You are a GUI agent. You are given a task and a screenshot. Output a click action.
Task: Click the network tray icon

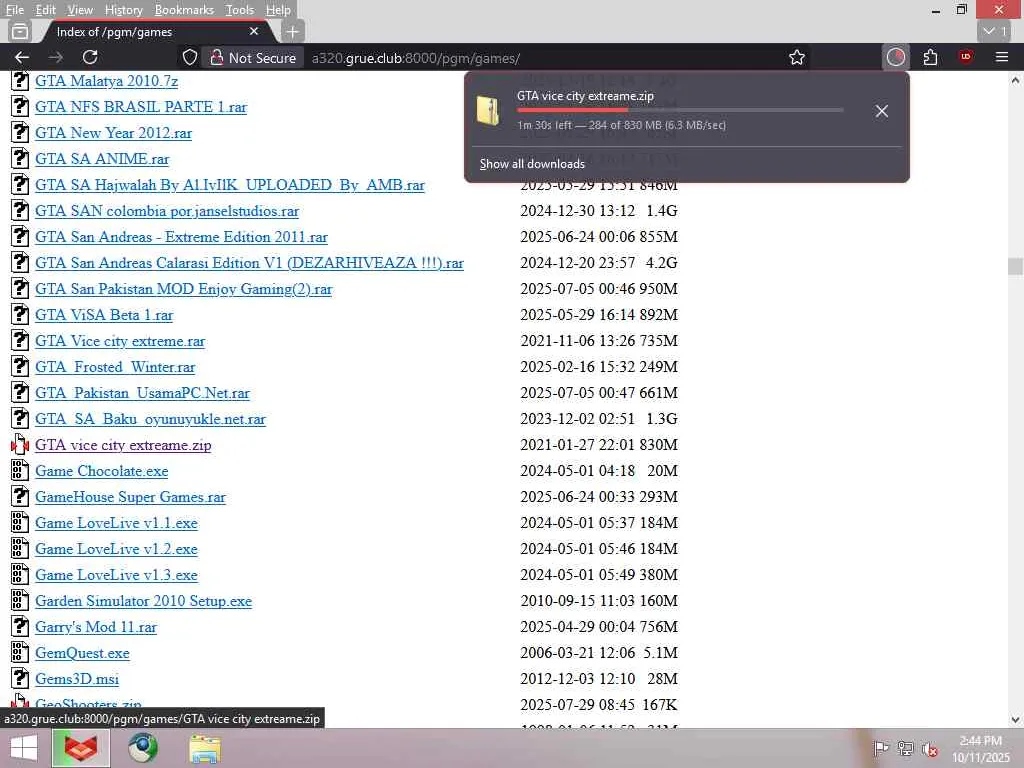click(x=905, y=748)
